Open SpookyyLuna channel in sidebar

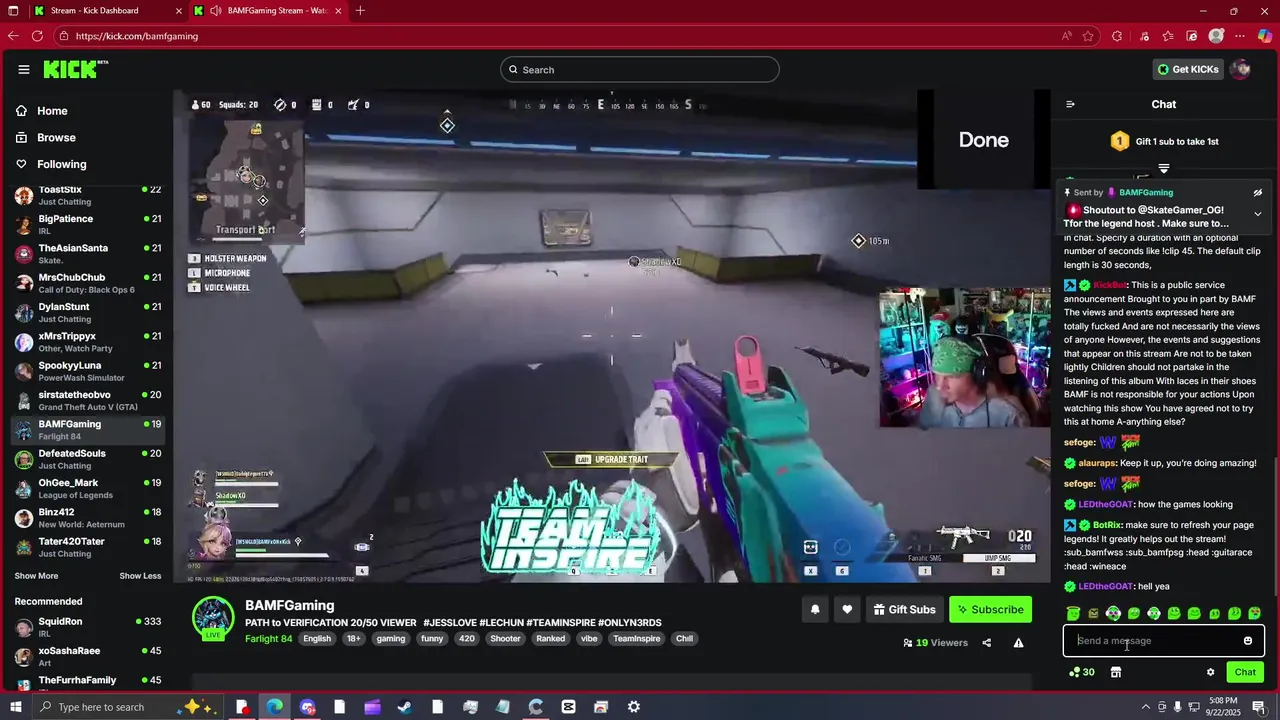click(x=88, y=371)
